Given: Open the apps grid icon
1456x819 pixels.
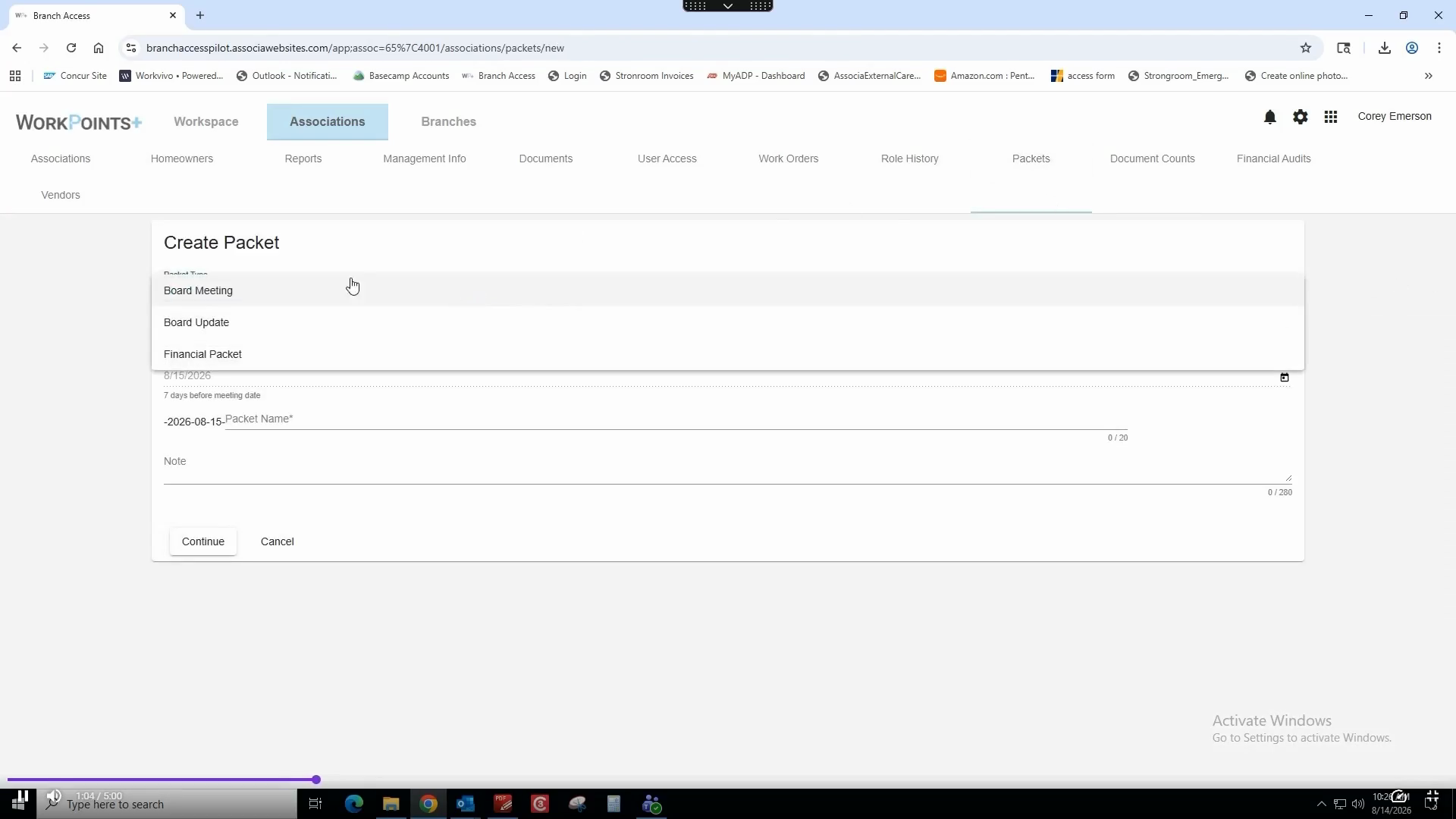Looking at the screenshot, I should [1331, 117].
